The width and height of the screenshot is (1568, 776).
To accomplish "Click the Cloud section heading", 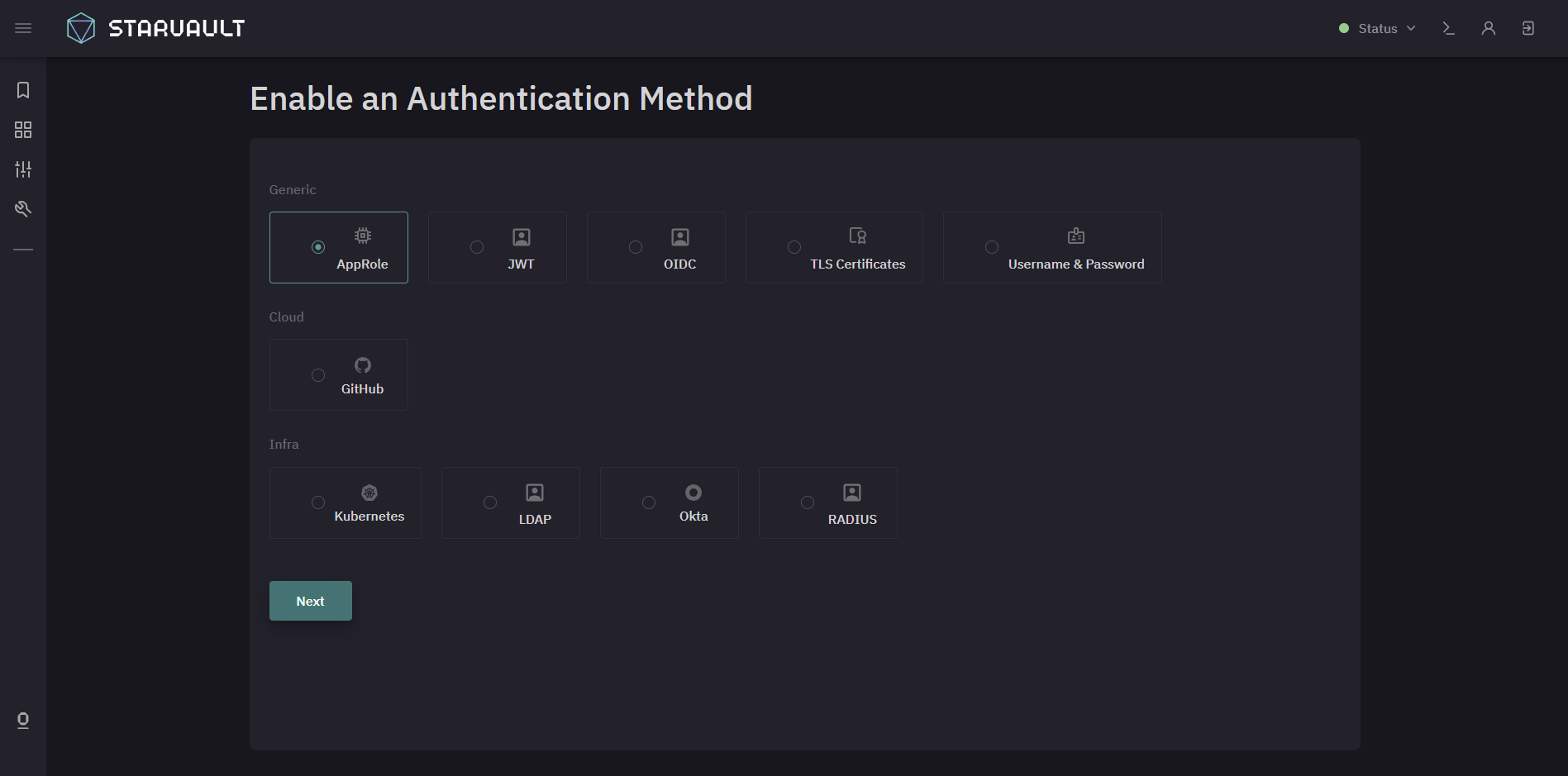I will point(287,317).
